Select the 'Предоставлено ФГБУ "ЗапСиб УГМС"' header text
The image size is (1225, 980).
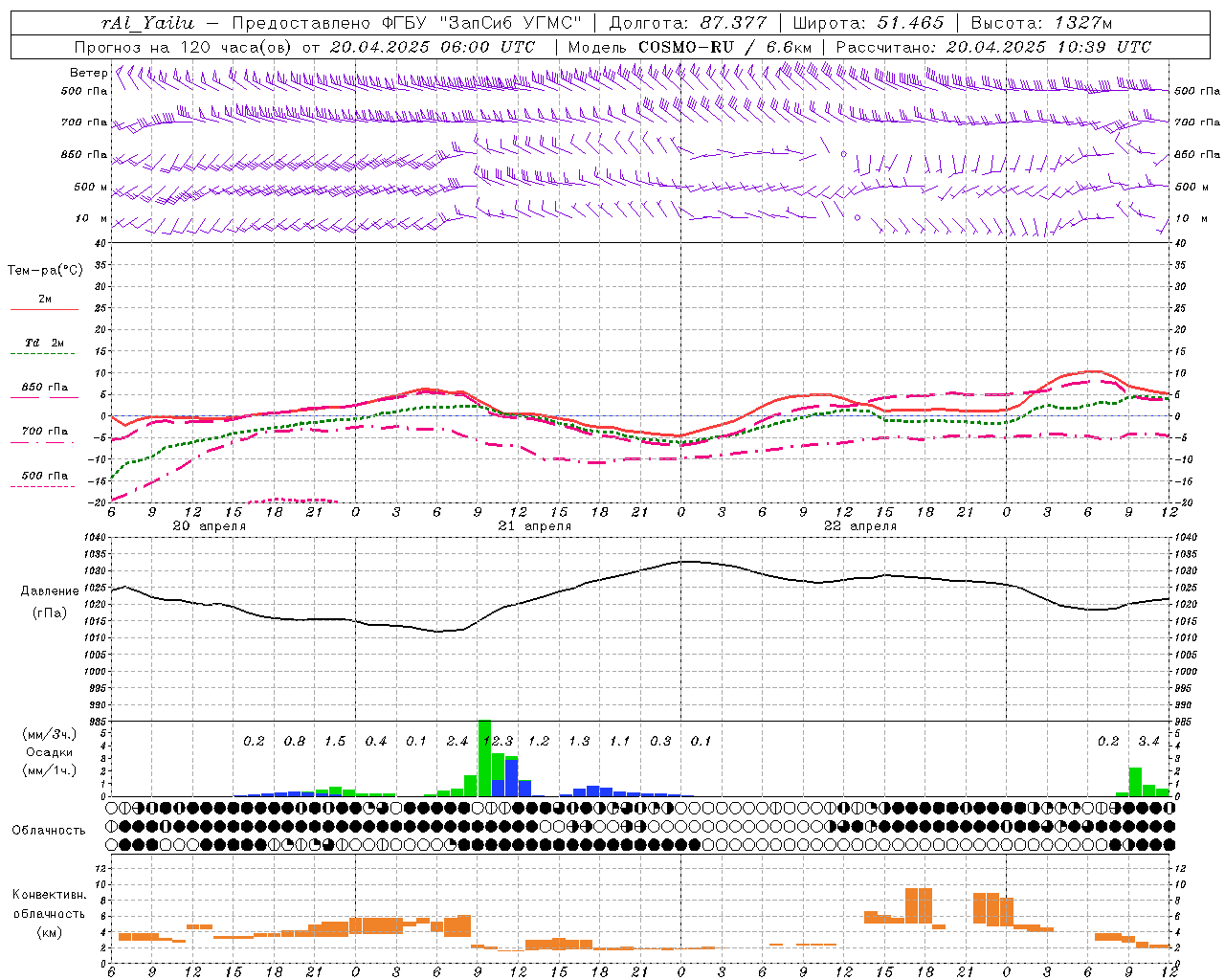(x=407, y=23)
